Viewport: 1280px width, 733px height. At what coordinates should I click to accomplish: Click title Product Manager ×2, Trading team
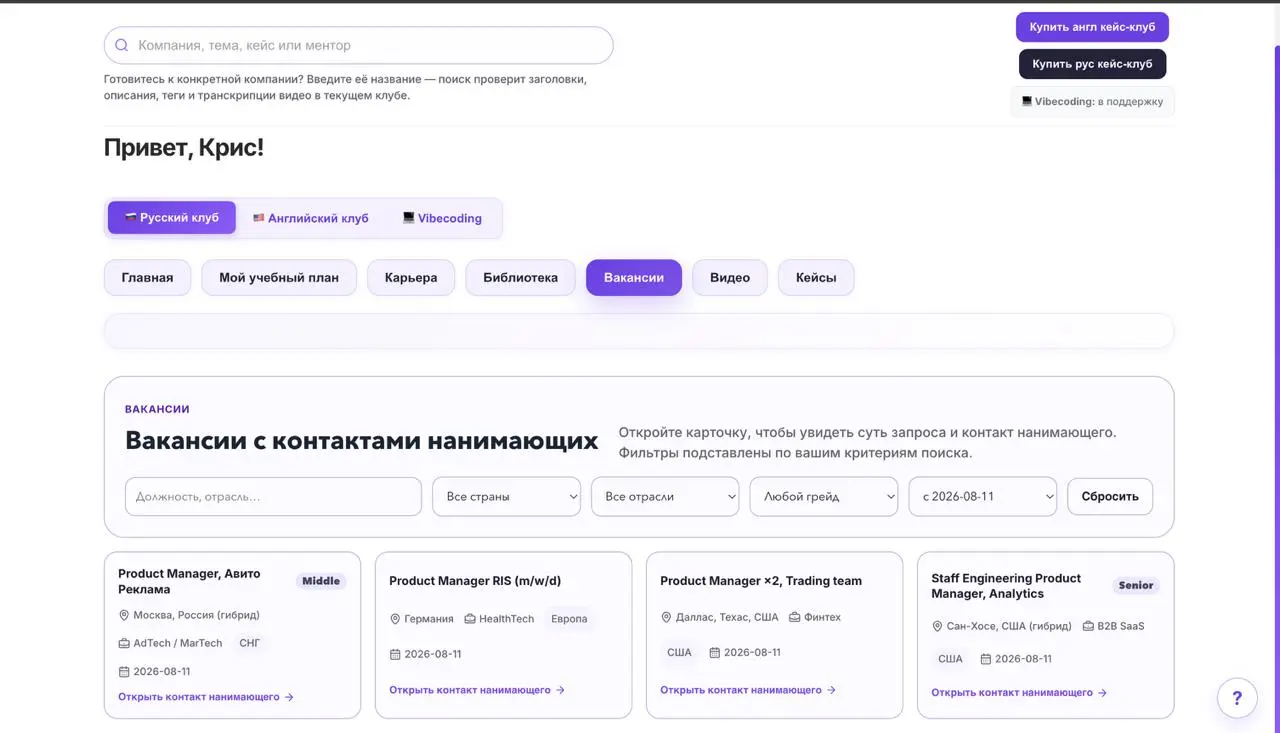pos(761,581)
